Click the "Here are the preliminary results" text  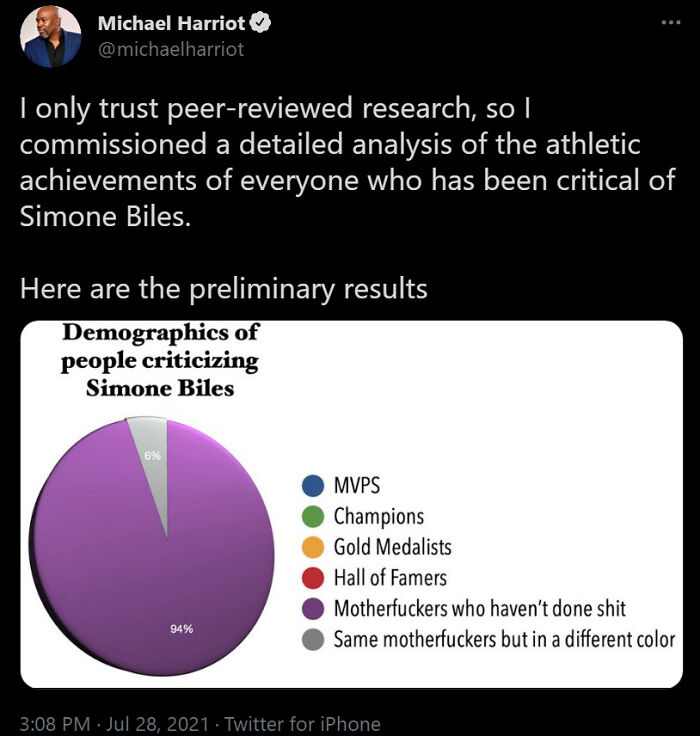224,289
